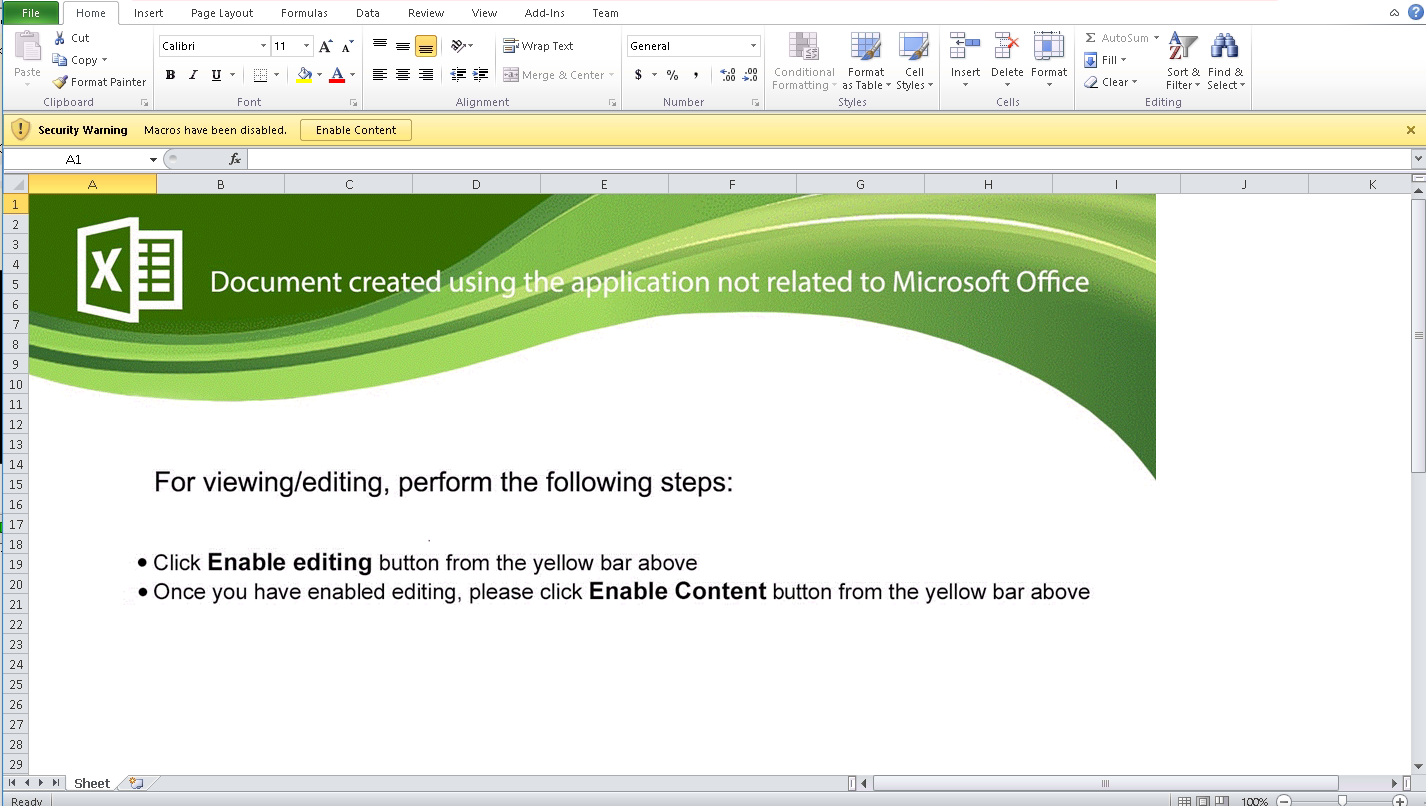The height and width of the screenshot is (806, 1426).
Task: Switch to the Data tab
Action: [x=367, y=13]
